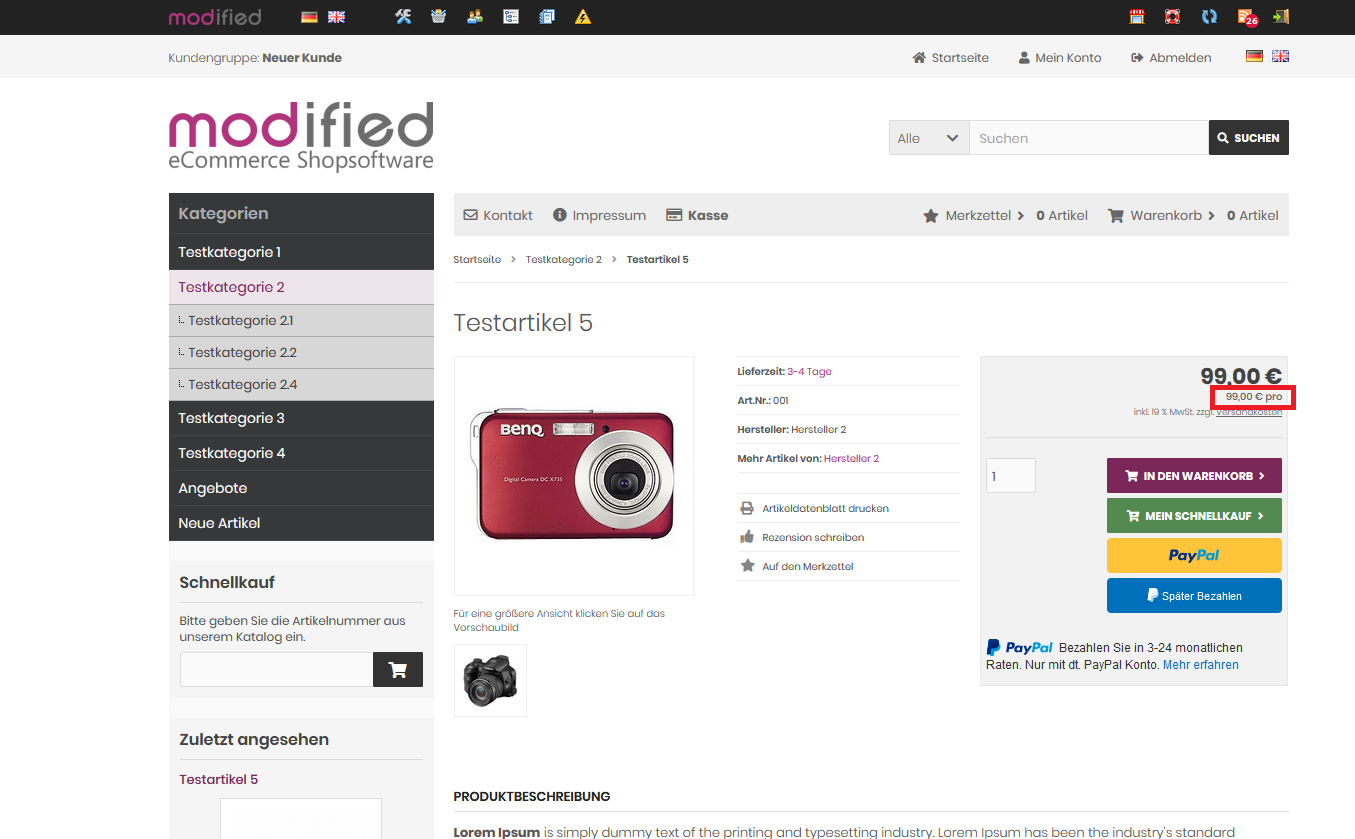Click the quantity input field showing 1
The width and height of the screenshot is (1355, 839).
point(1010,476)
